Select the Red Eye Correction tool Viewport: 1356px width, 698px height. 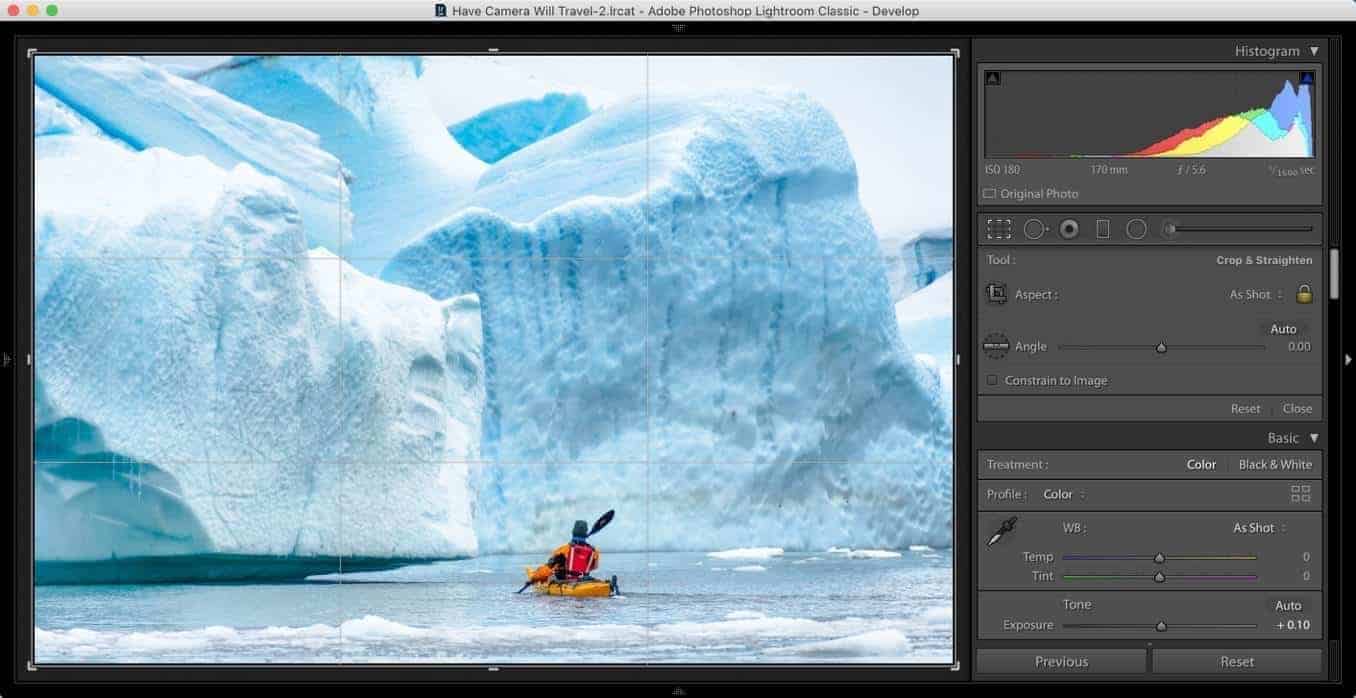pyautogui.click(x=1069, y=229)
